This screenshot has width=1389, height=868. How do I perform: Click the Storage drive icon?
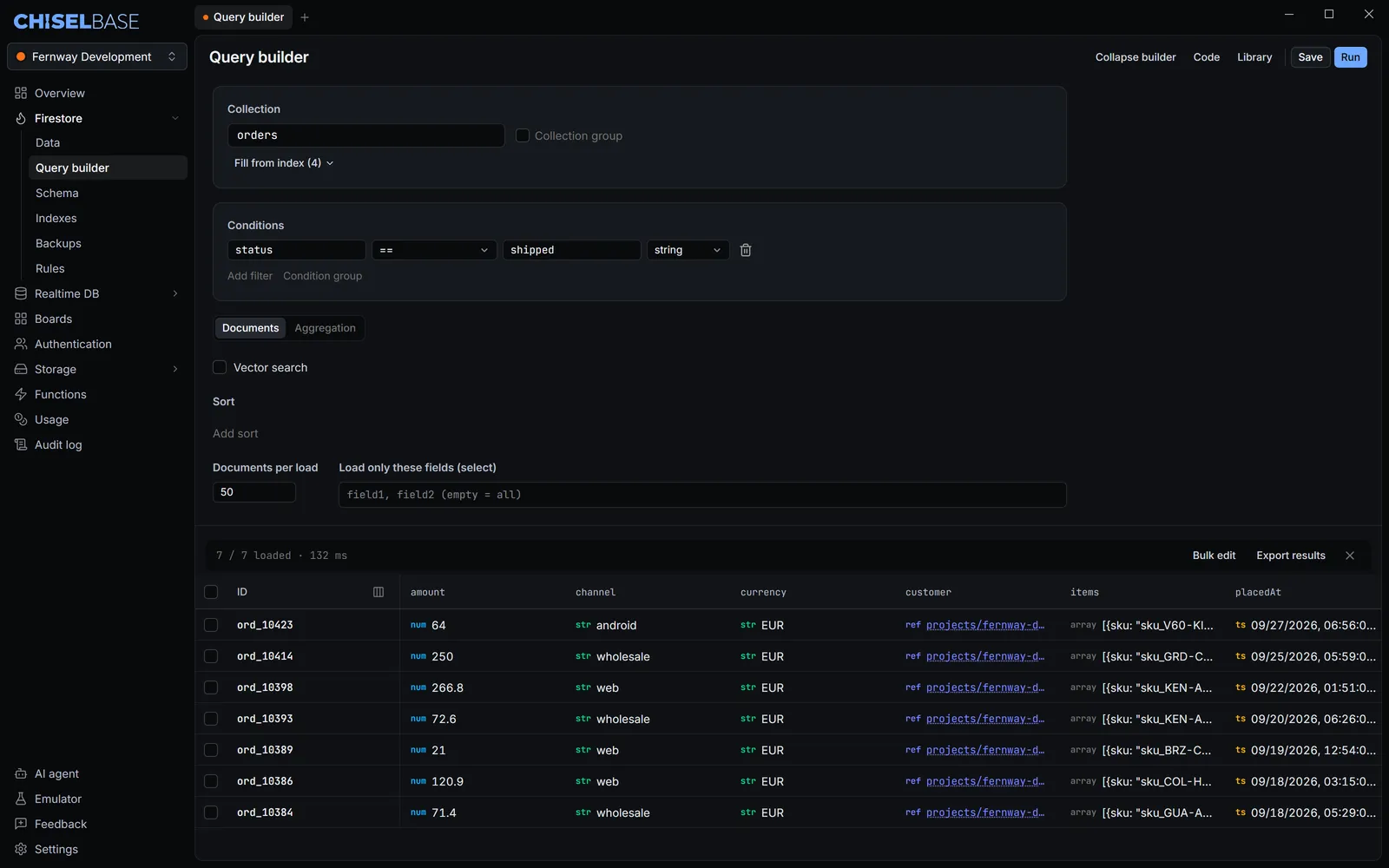click(x=21, y=369)
